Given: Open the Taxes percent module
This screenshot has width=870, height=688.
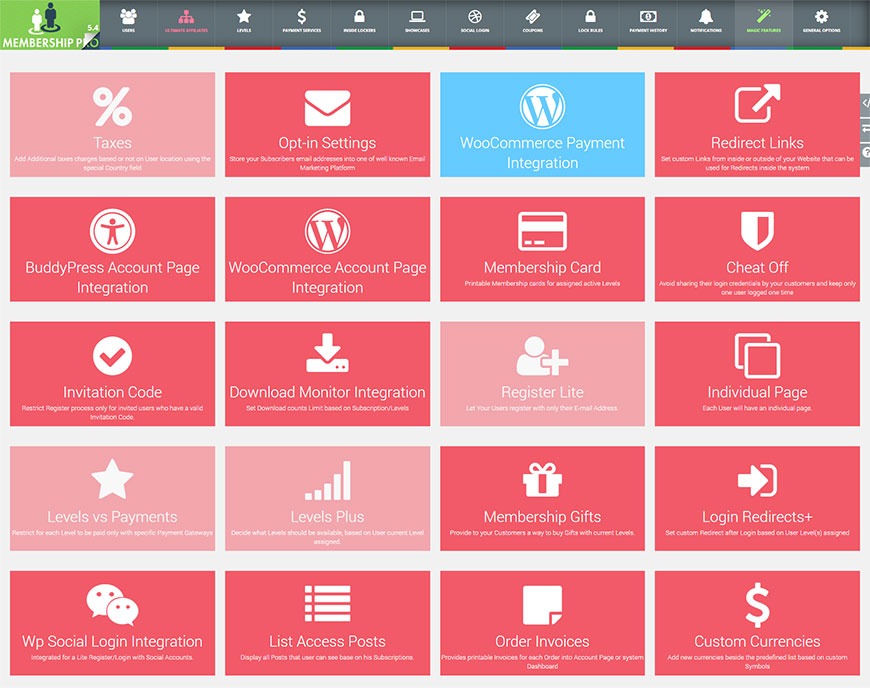Looking at the screenshot, I should click(x=112, y=125).
